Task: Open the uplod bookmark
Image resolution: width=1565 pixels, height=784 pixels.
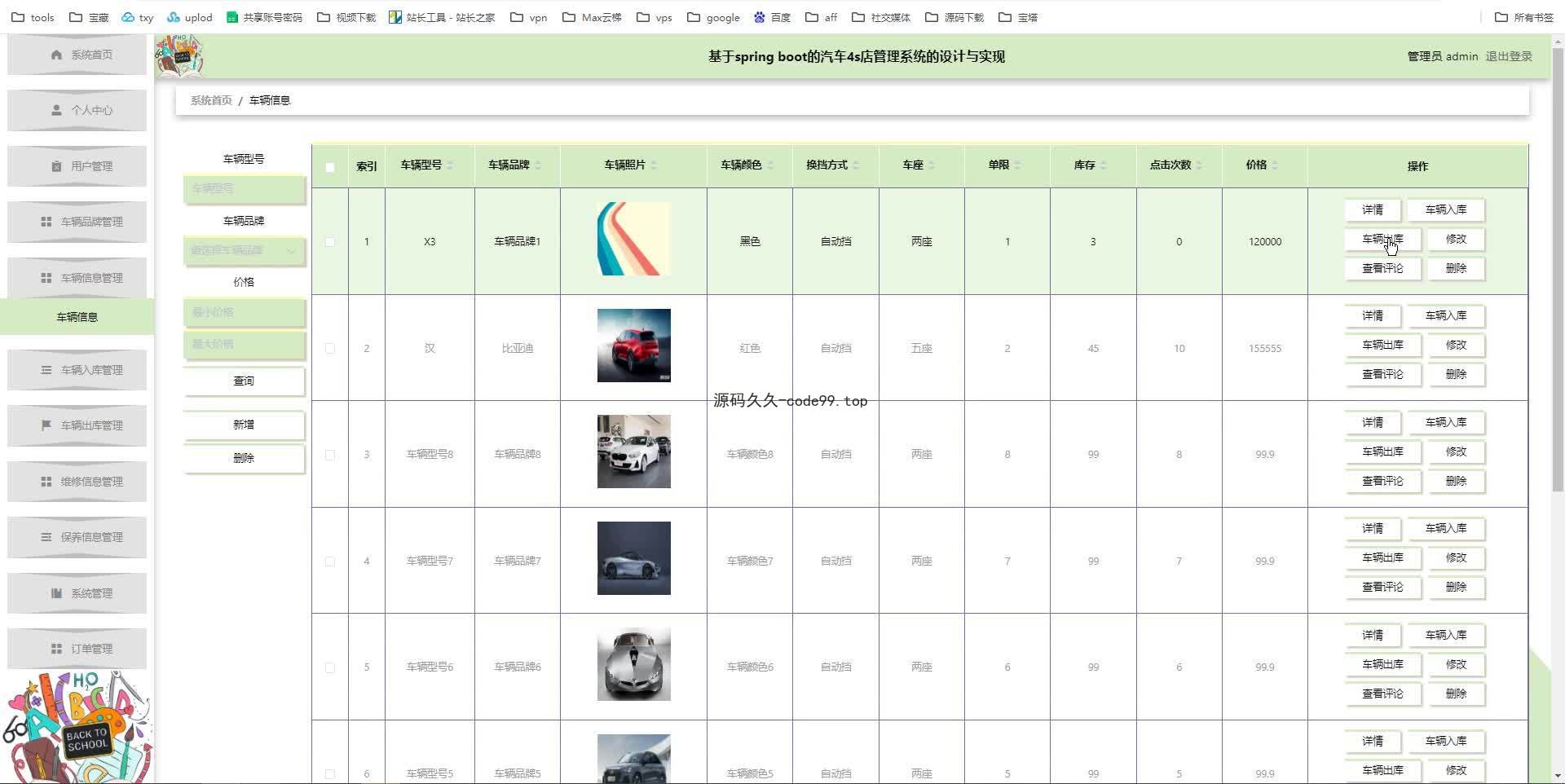Action: tap(189, 17)
